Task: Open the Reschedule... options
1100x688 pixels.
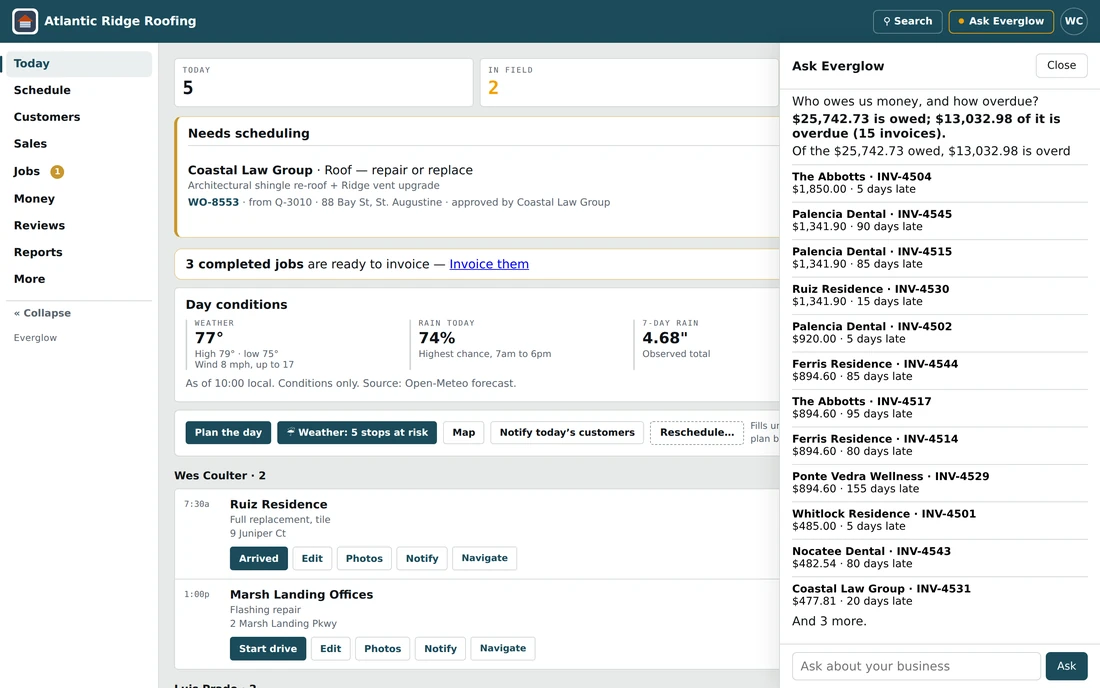Action: tap(697, 433)
